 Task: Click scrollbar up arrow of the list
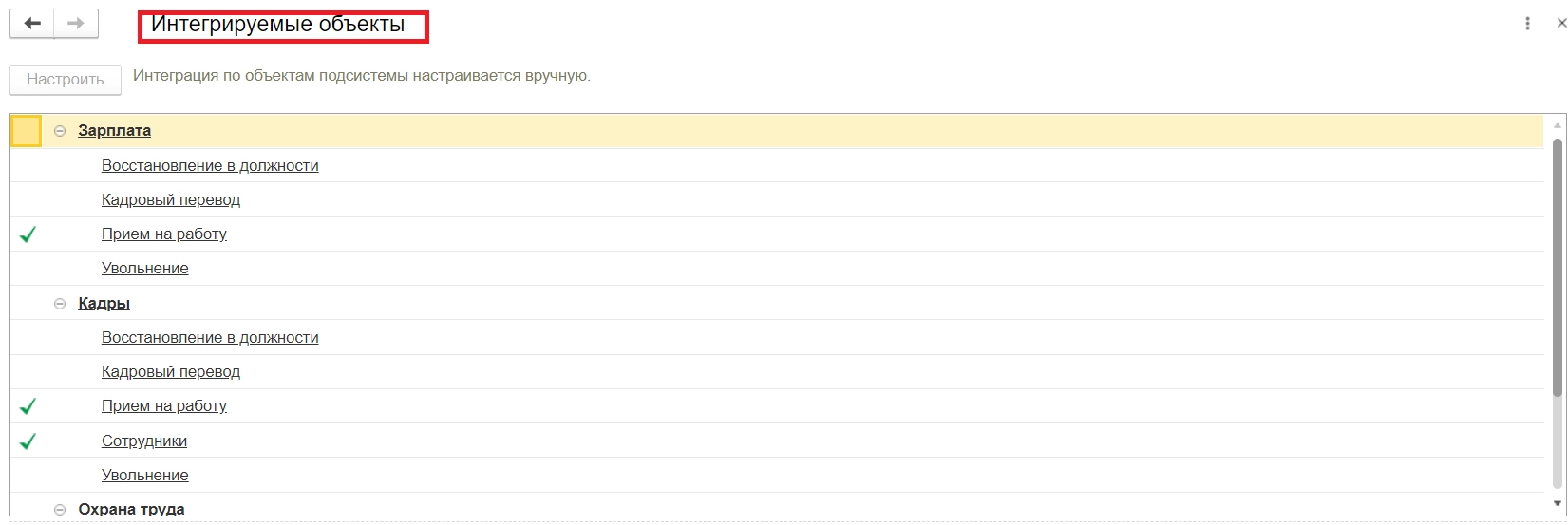(x=1557, y=125)
